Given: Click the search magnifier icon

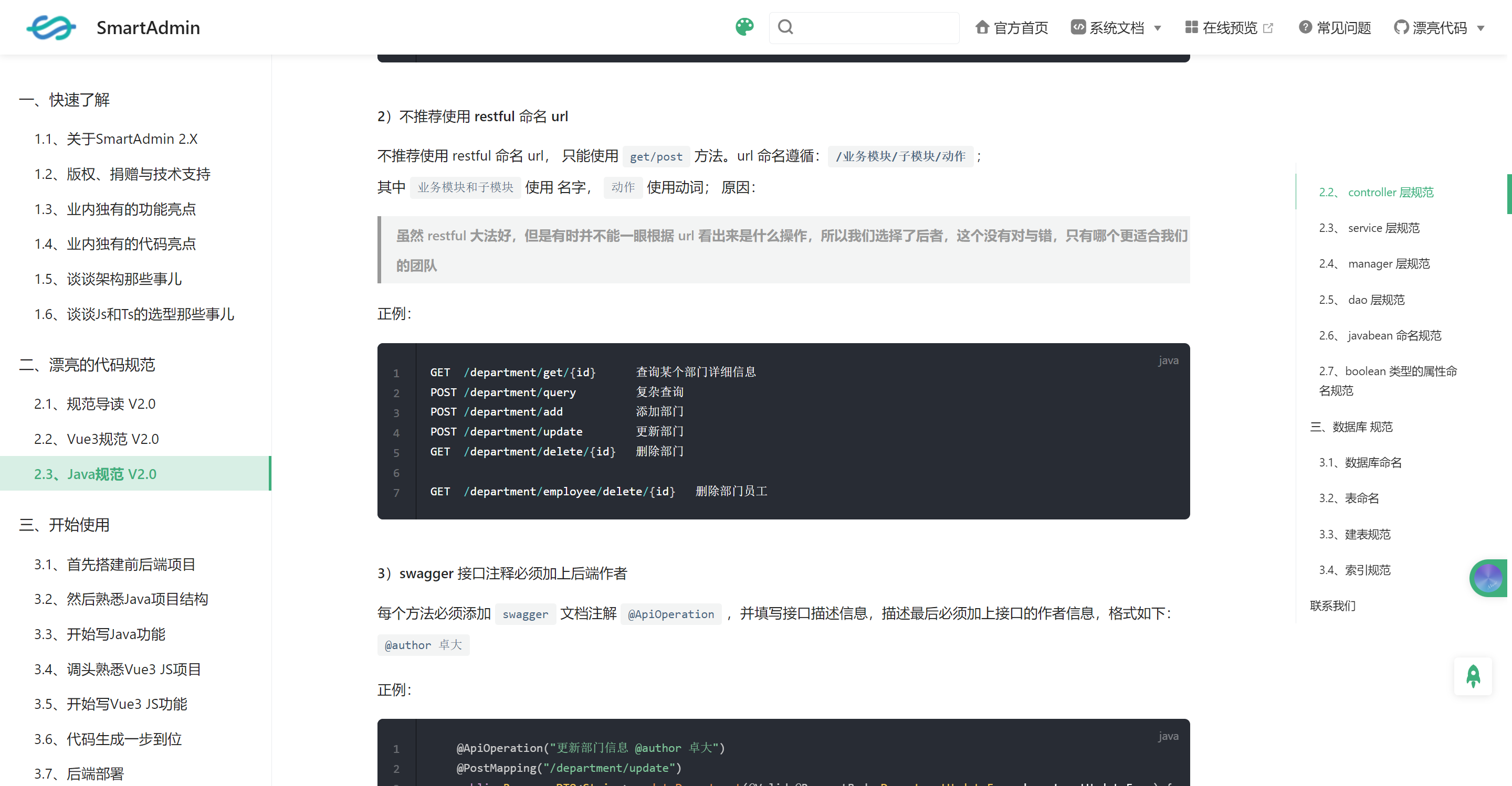Looking at the screenshot, I should click(x=785, y=27).
